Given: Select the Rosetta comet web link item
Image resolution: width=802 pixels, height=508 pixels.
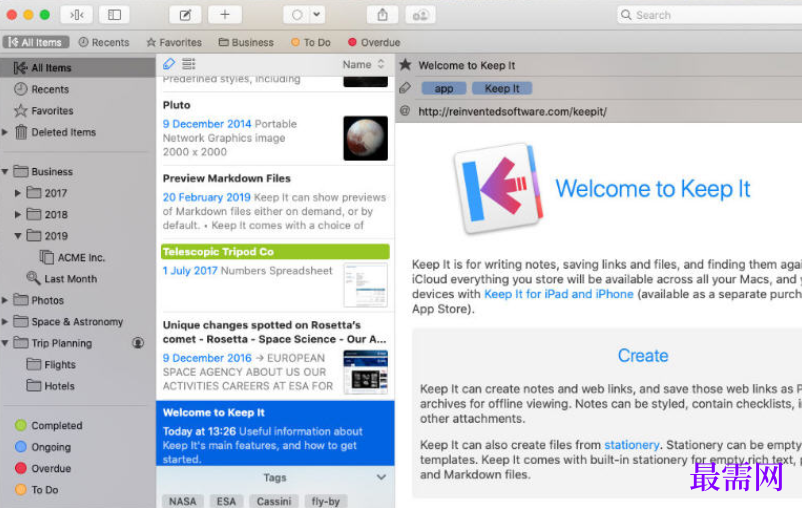Looking at the screenshot, I should 275,356.
